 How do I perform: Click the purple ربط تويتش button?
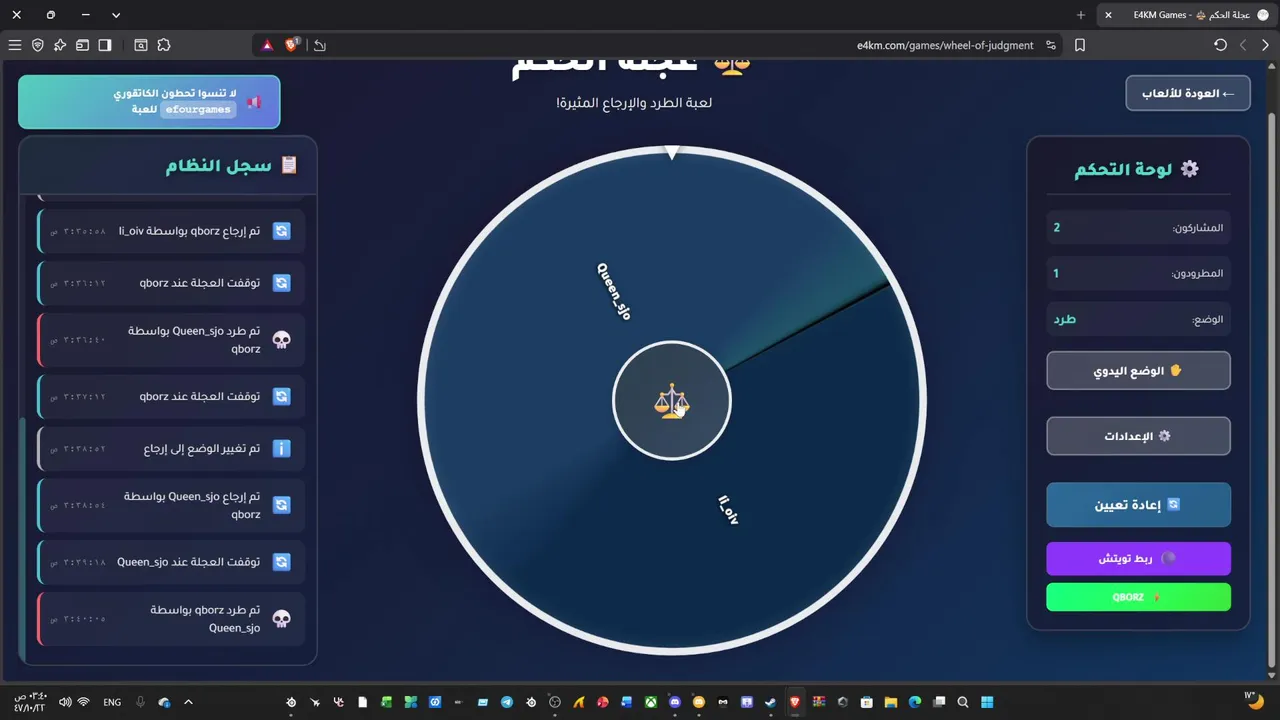(1138, 558)
